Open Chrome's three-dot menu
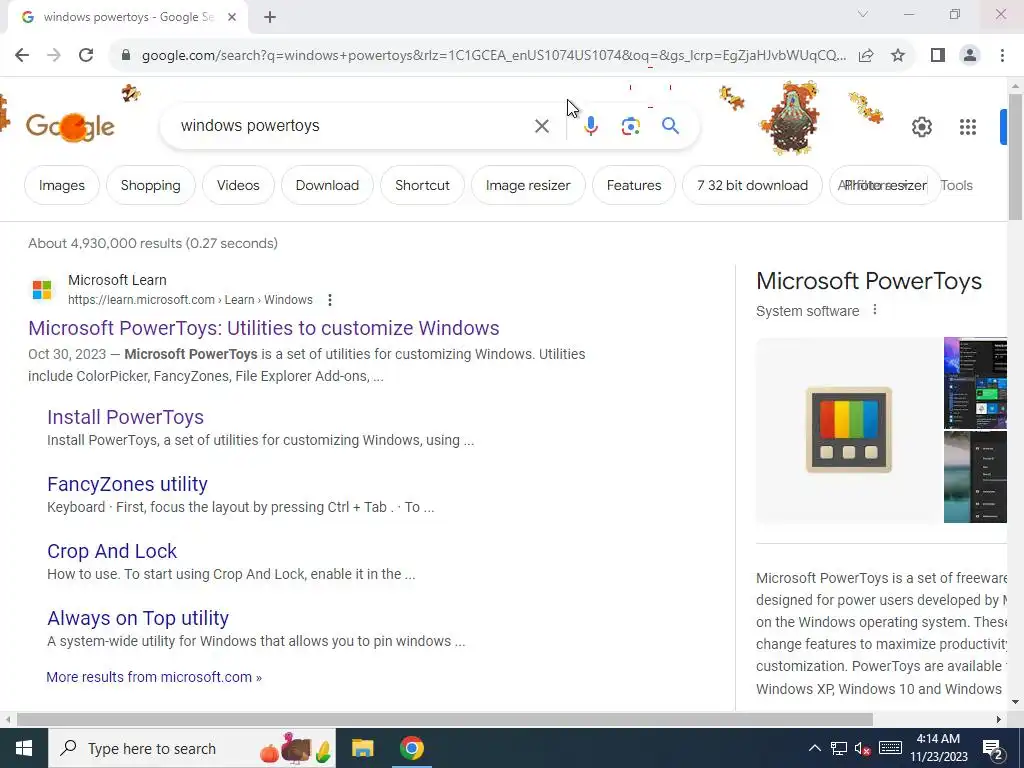Image resolution: width=1024 pixels, height=768 pixels. [1002, 55]
